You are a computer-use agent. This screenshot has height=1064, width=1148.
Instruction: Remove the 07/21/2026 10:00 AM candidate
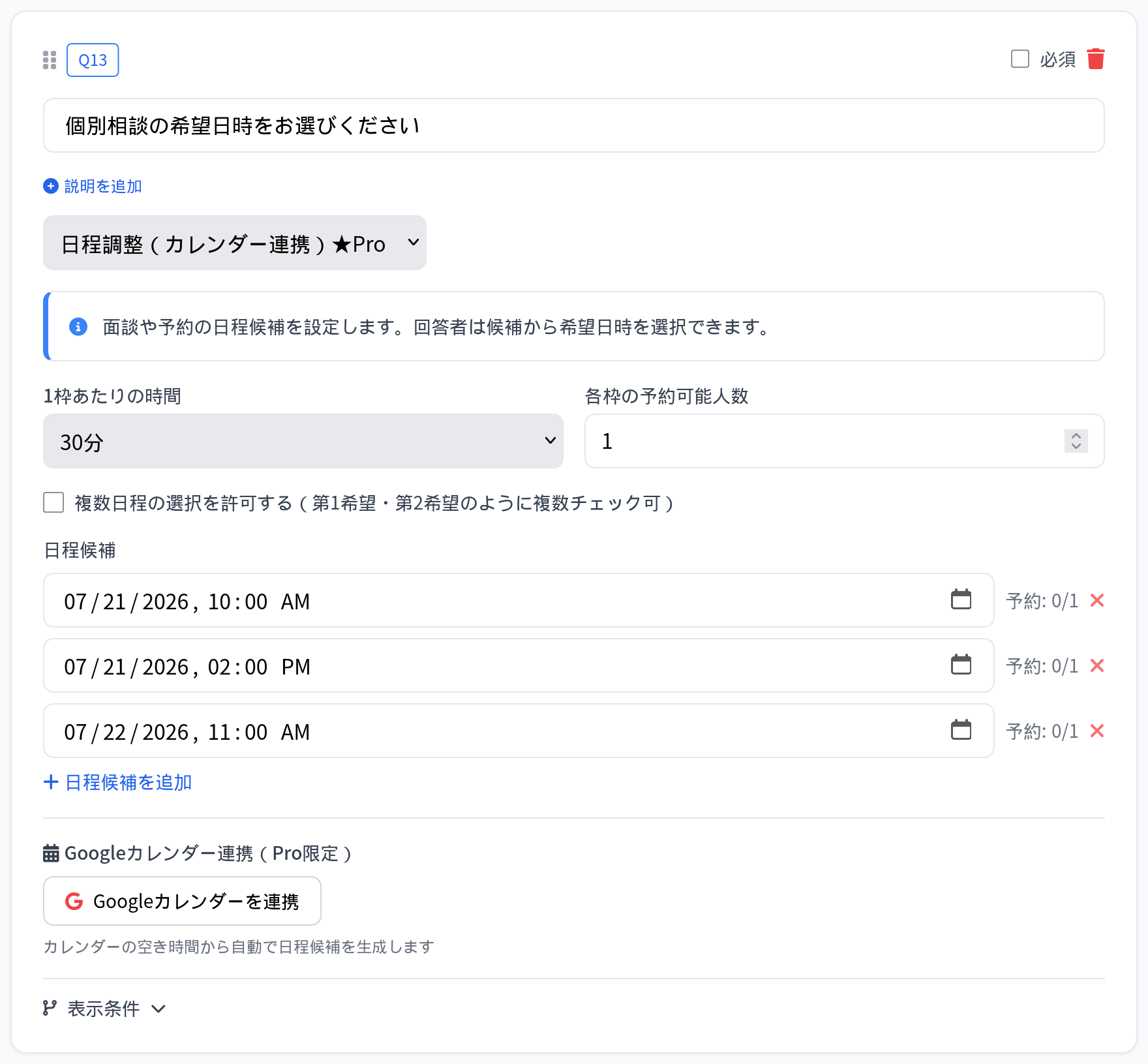pos(1097,600)
